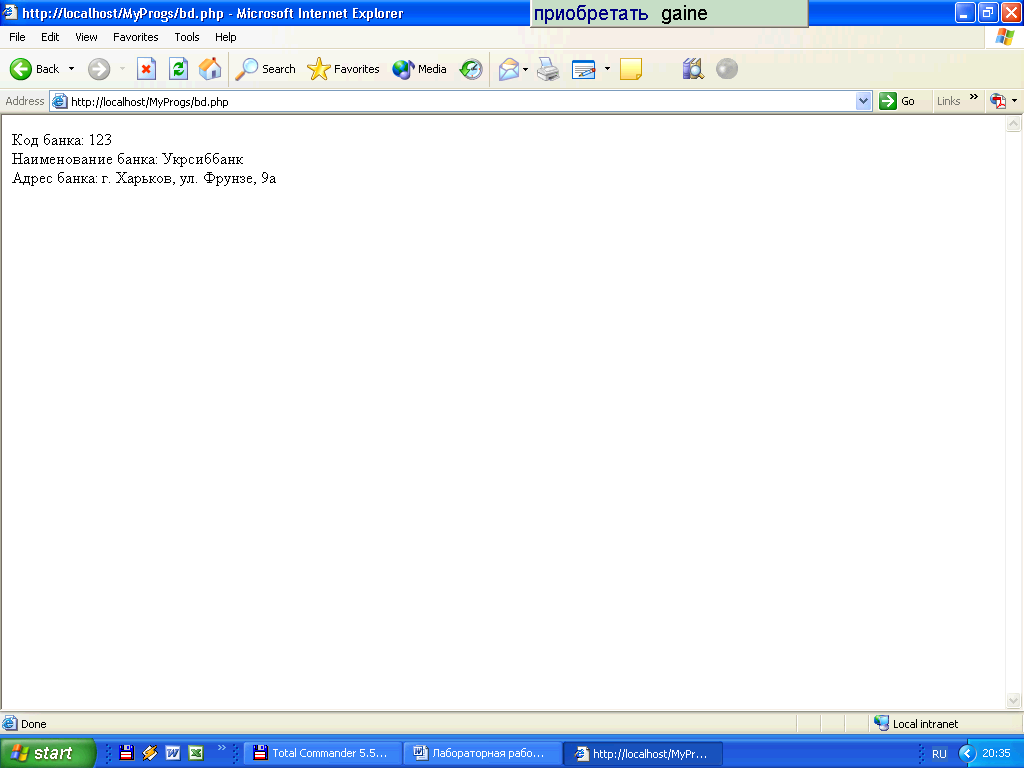Click the IE icon in the title bar
The width and height of the screenshot is (1024, 768).
[x=10, y=12]
